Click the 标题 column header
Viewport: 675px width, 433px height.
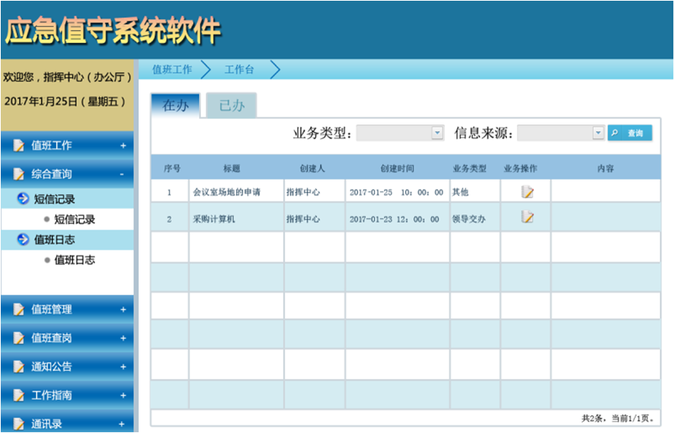(x=232, y=168)
